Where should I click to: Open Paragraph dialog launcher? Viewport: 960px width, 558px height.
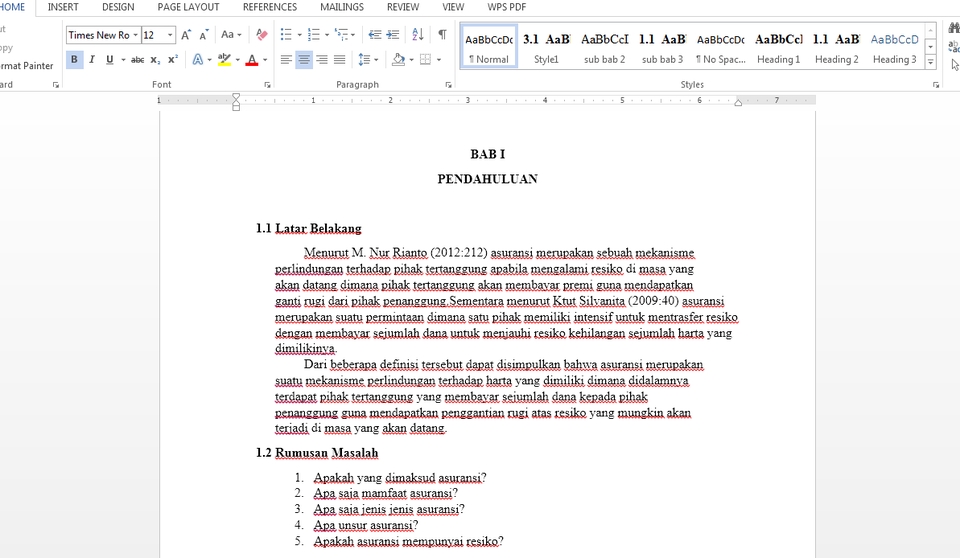448,85
